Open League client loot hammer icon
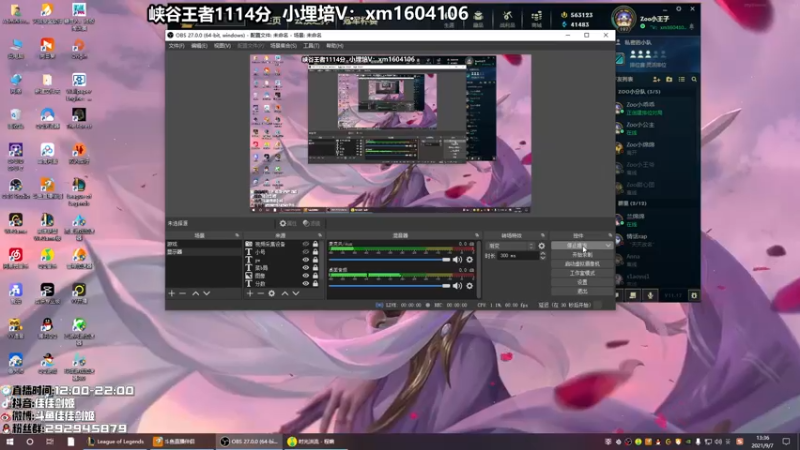The width and height of the screenshot is (800, 450). click(507, 15)
